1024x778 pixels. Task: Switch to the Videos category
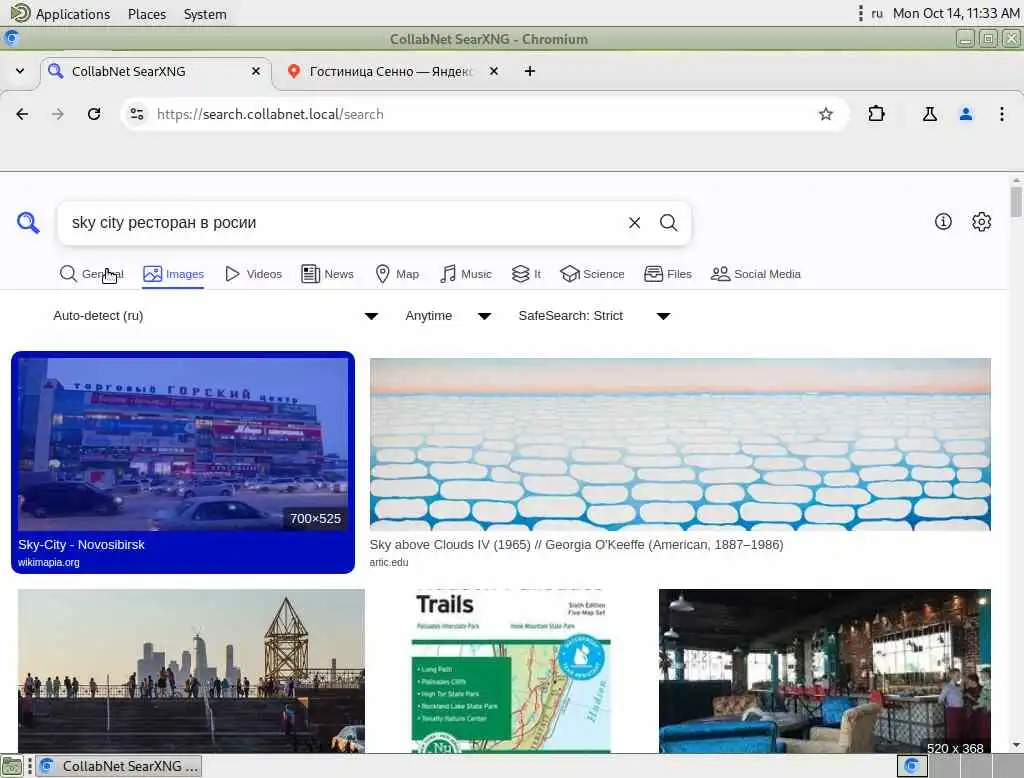(253, 274)
